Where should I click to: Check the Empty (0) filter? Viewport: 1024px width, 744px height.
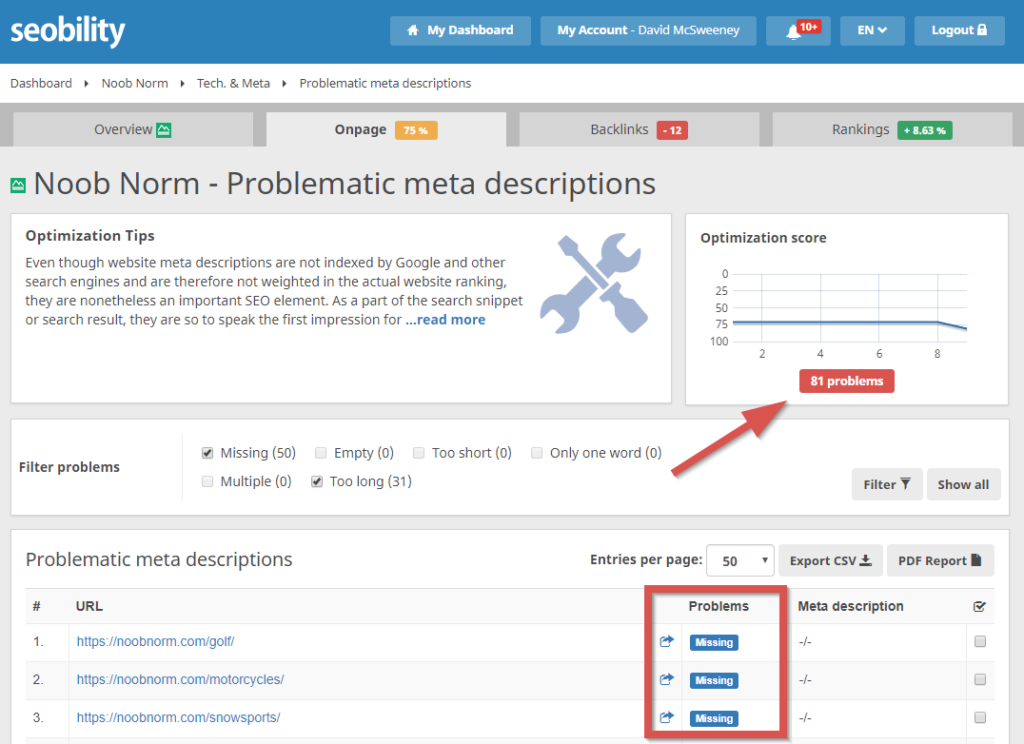pos(321,453)
